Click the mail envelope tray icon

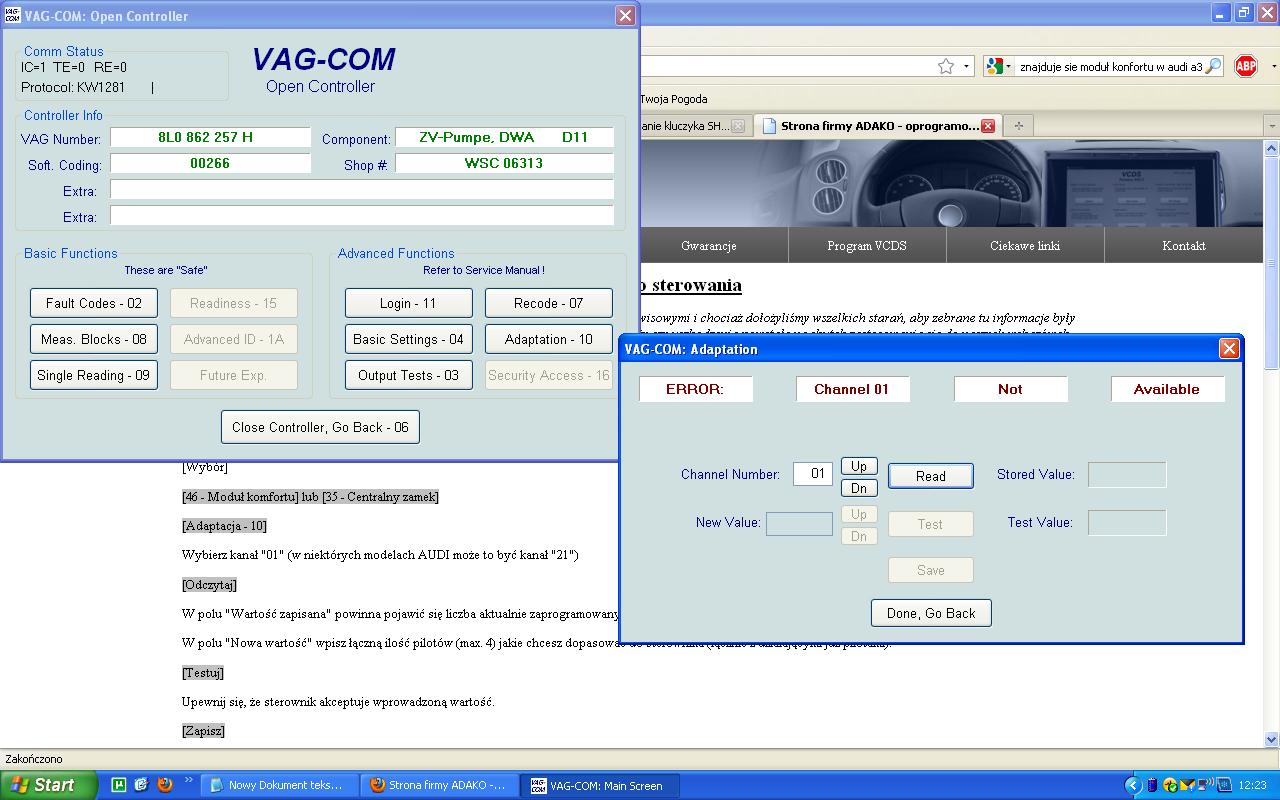coord(1187,785)
